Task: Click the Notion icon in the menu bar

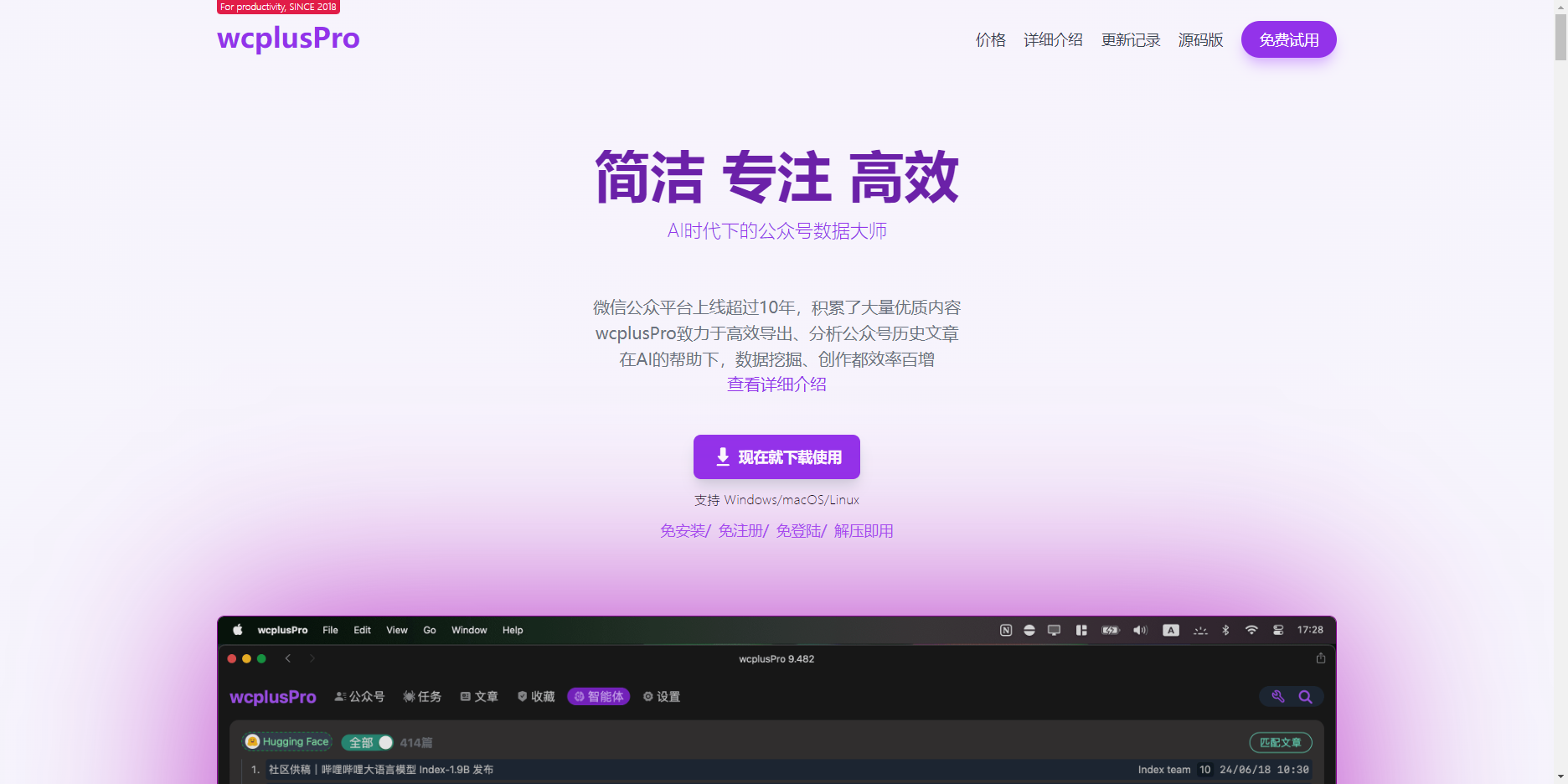Action: 1006,630
